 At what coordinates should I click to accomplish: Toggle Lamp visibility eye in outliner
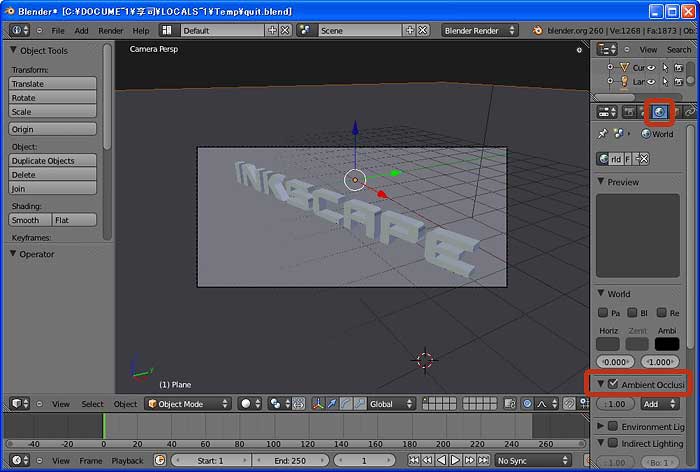(651, 82)
